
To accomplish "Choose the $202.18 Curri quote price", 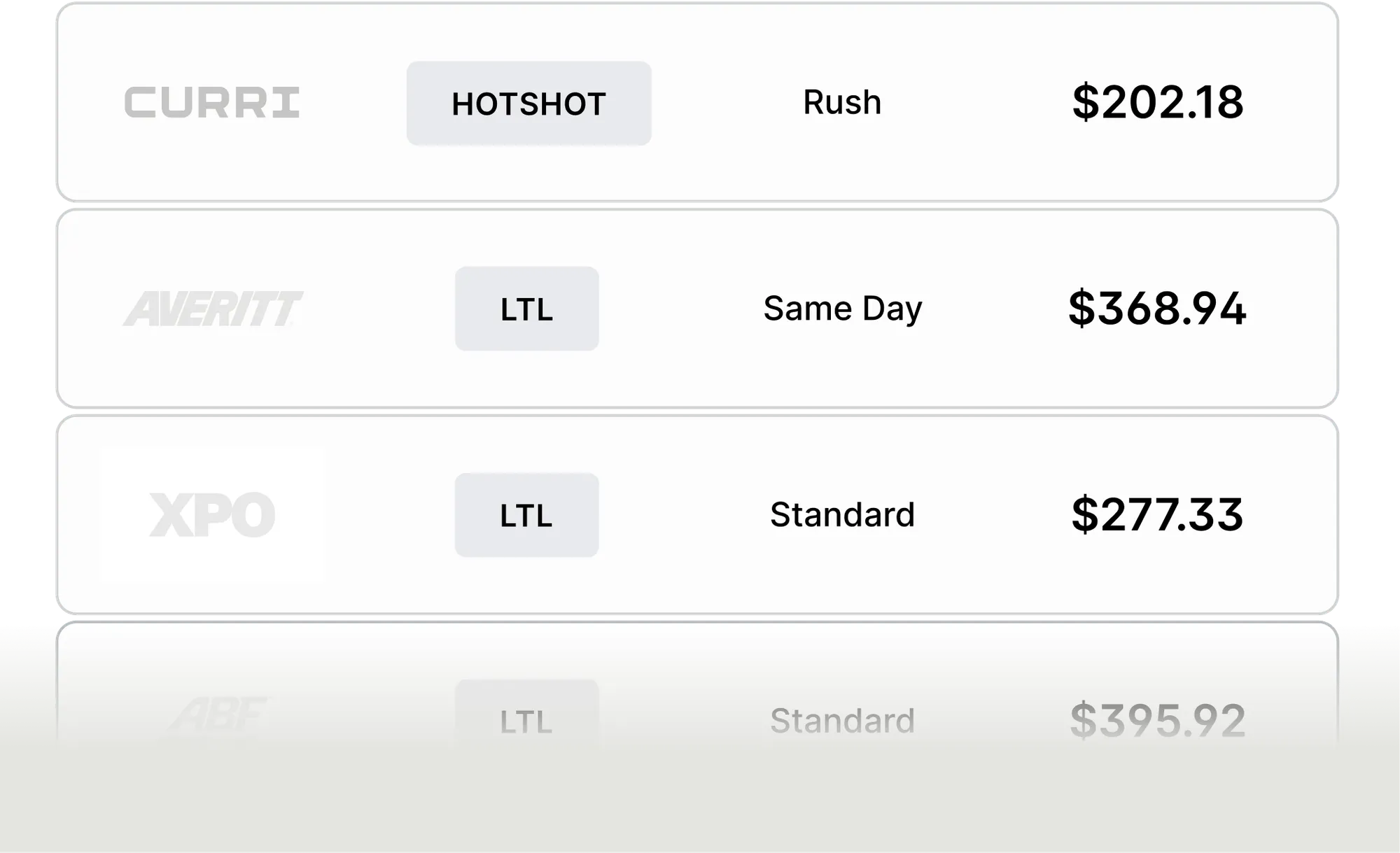I will 1158,102.
